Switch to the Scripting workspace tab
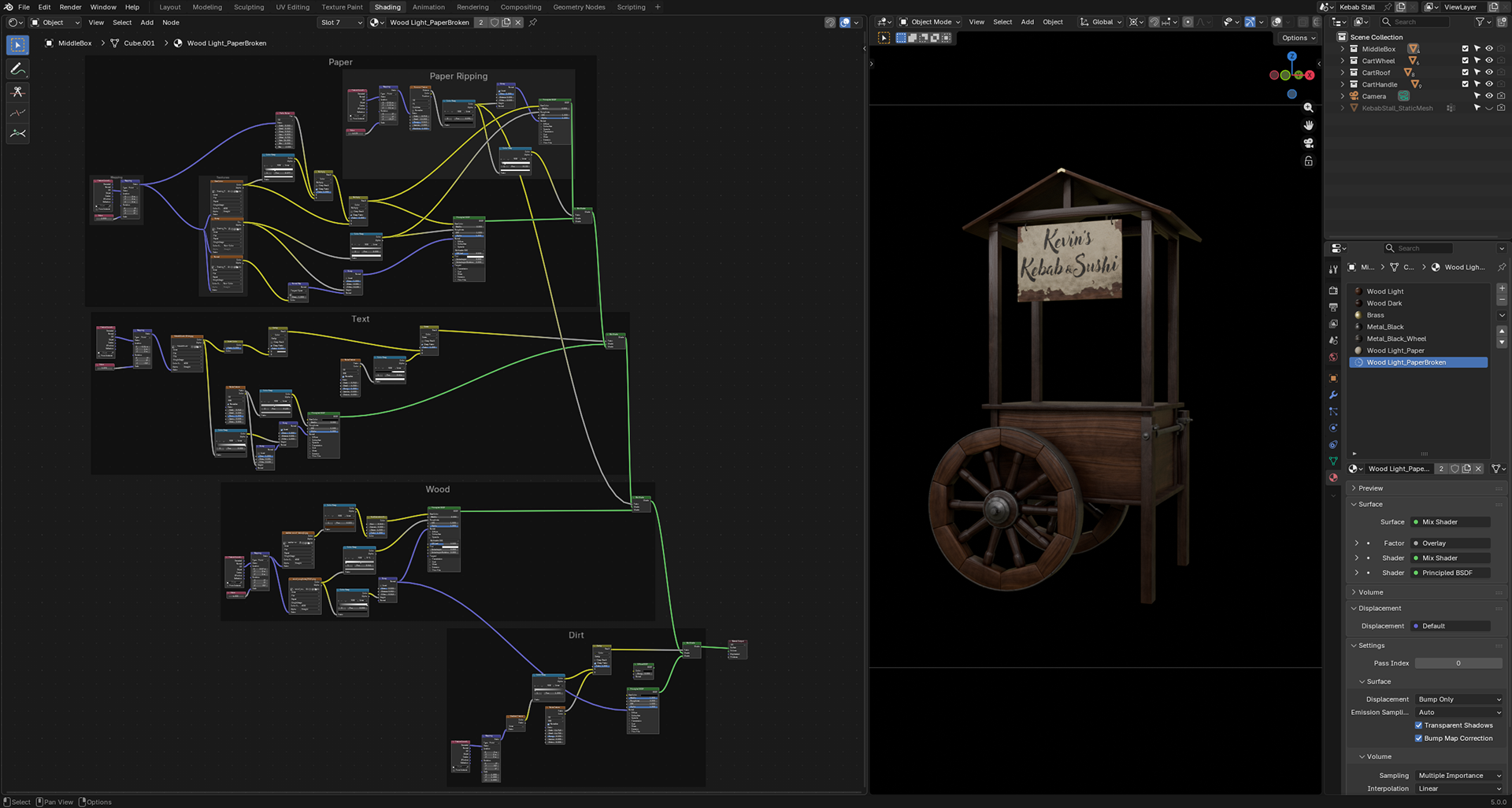 (x=631, y=7)
